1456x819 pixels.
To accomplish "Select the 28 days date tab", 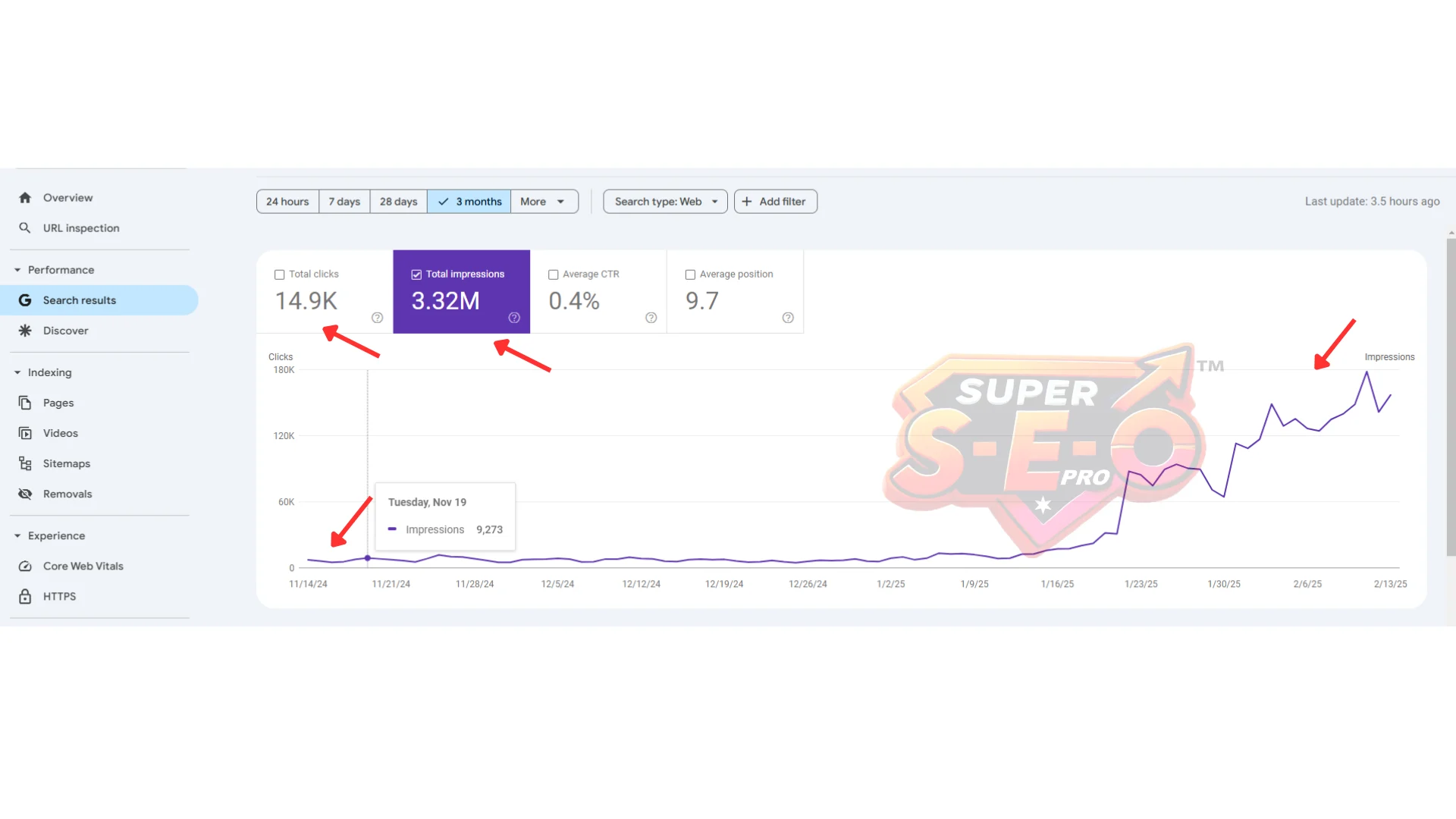I will (x=398, y=202).
